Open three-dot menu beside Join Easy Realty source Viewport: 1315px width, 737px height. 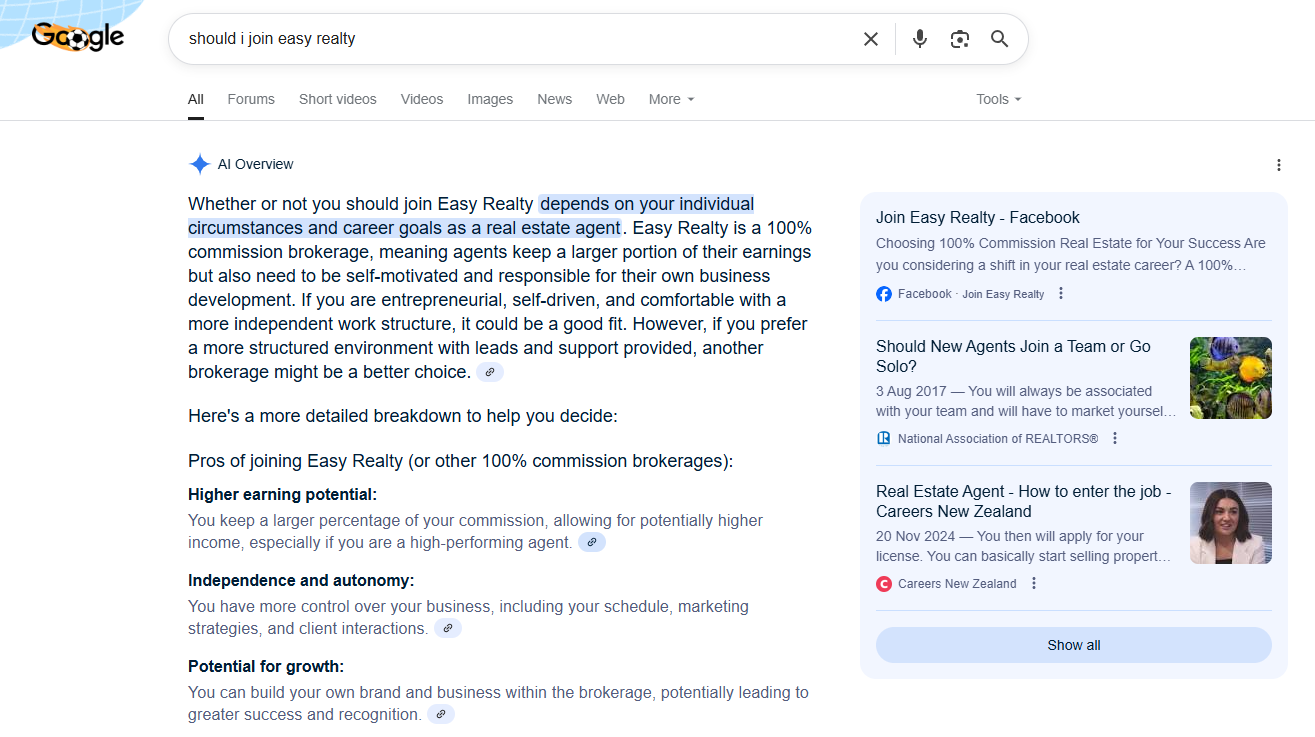(x=1061, y=294)
